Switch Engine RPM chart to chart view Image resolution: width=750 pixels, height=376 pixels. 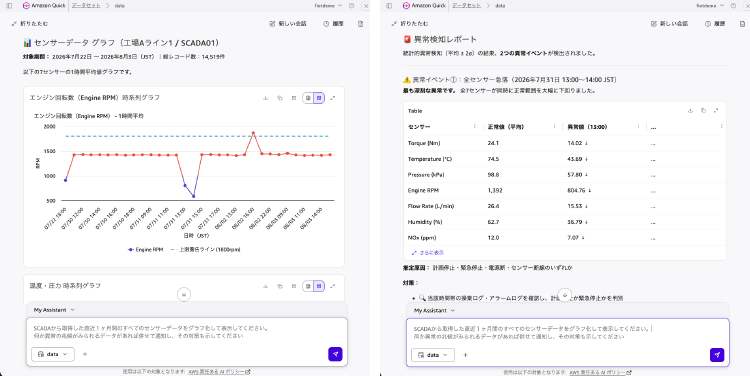[319, 98]
